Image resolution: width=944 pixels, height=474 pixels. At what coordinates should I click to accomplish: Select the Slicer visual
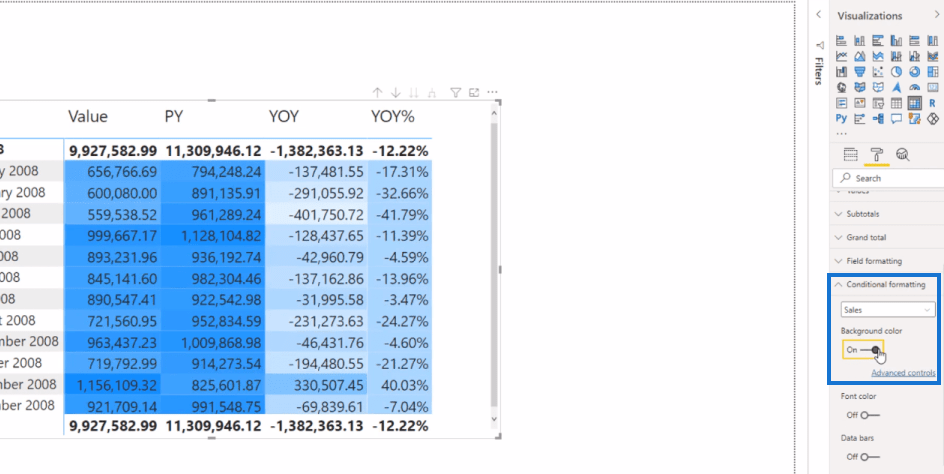tap(878, 104)
